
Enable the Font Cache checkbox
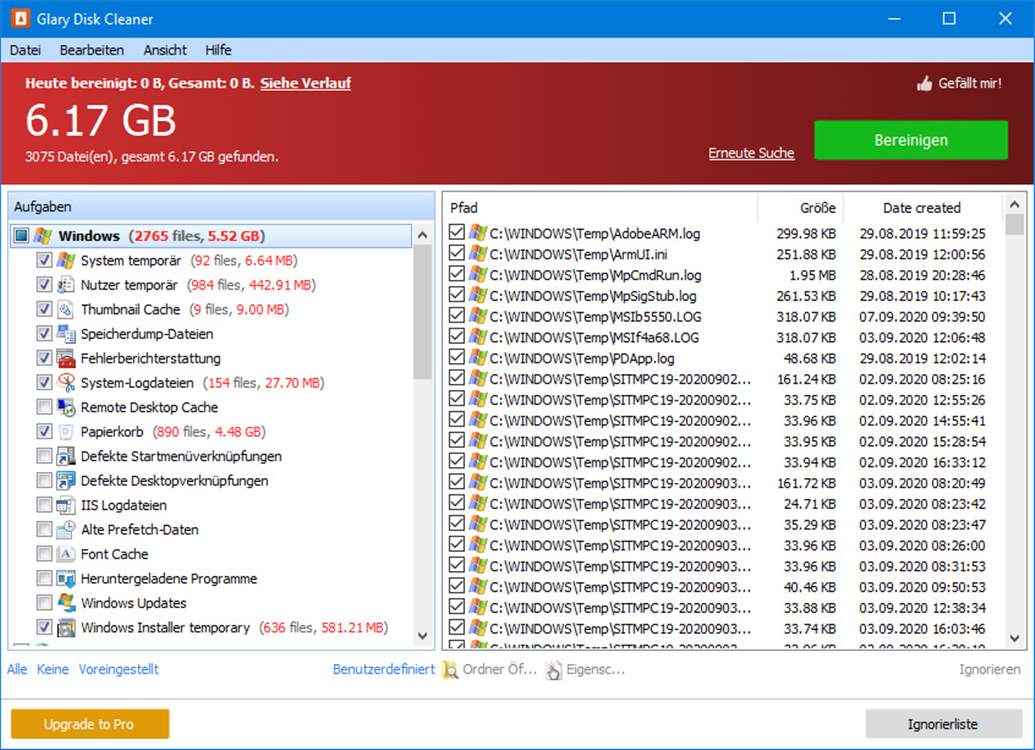tap(44, 553)
